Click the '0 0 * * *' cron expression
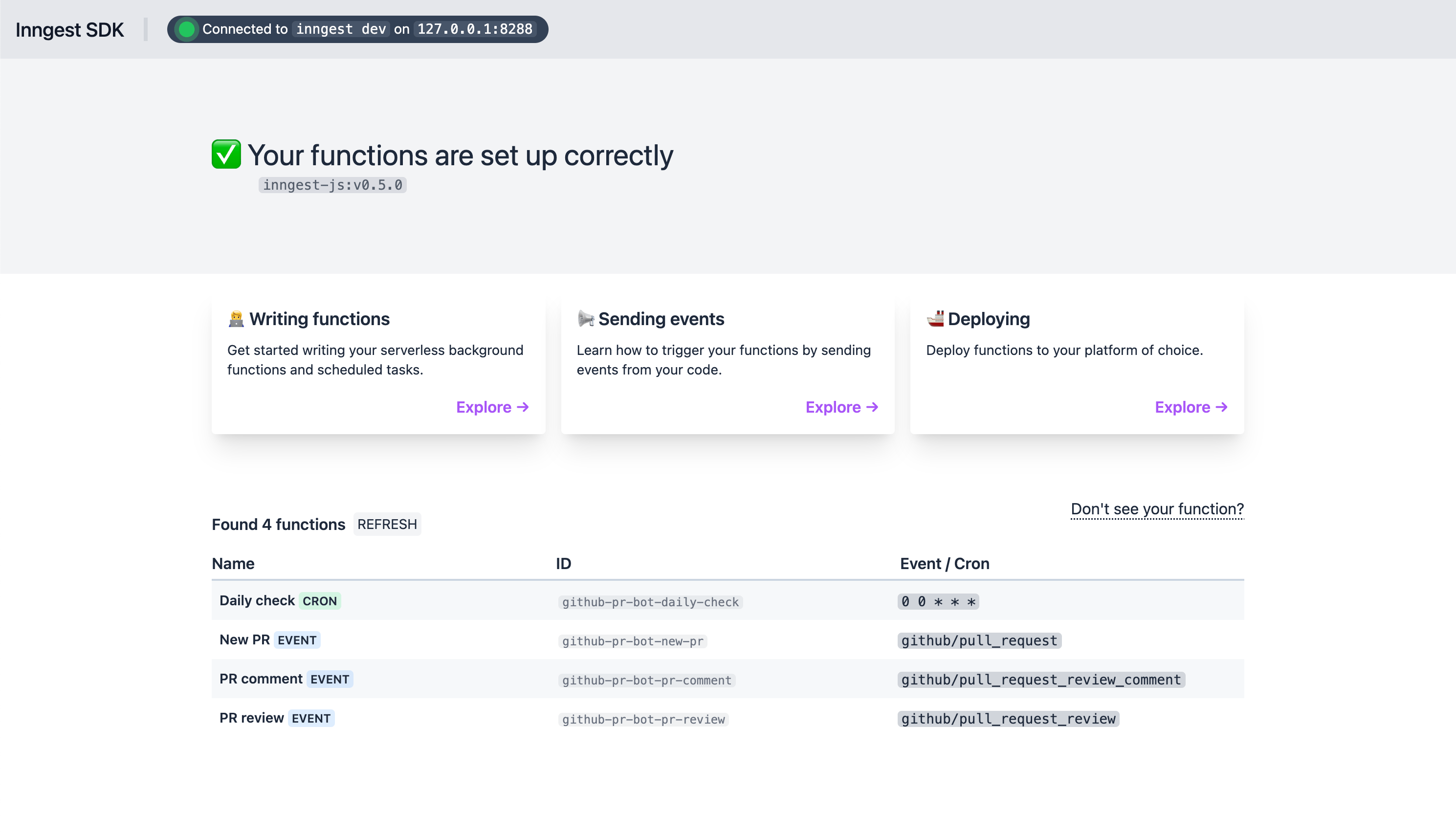The image size is (1456, 837). (938, 601)
